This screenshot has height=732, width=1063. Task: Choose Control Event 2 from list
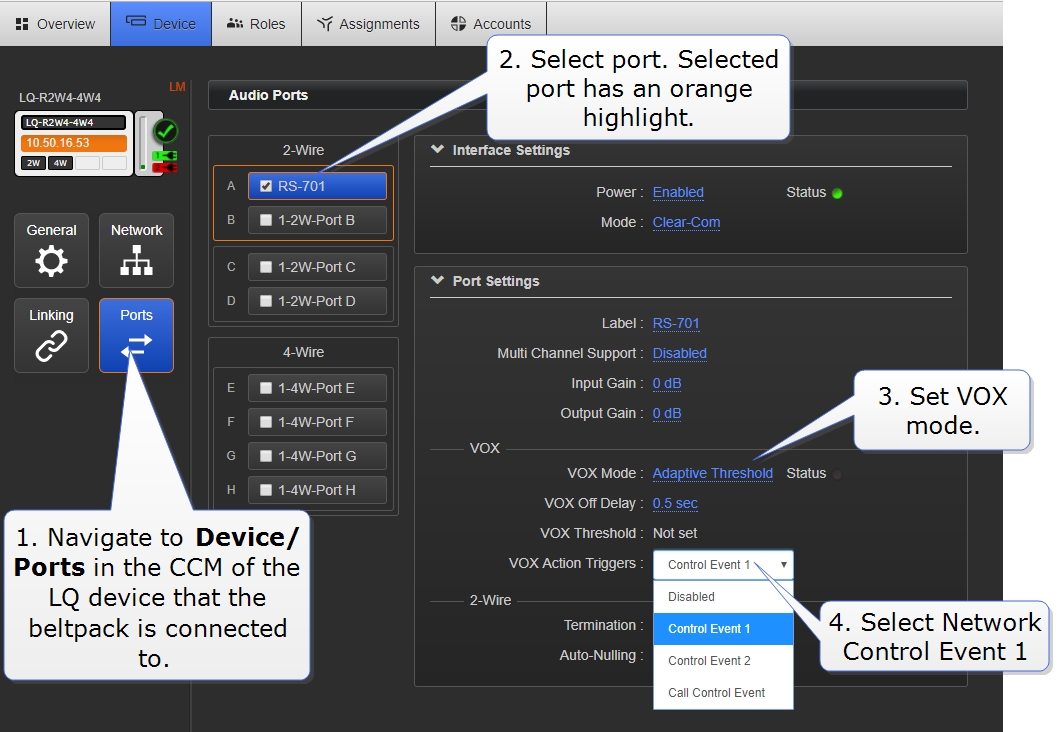[709, 661]
